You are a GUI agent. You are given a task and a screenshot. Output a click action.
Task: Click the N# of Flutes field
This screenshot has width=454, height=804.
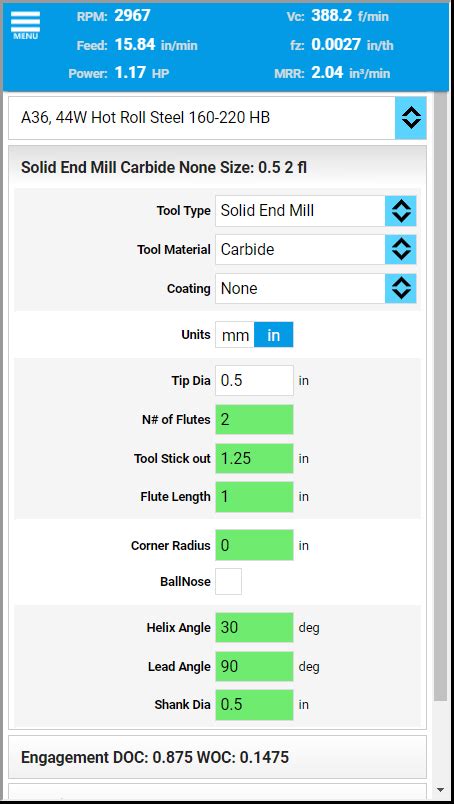click(254, 419)
